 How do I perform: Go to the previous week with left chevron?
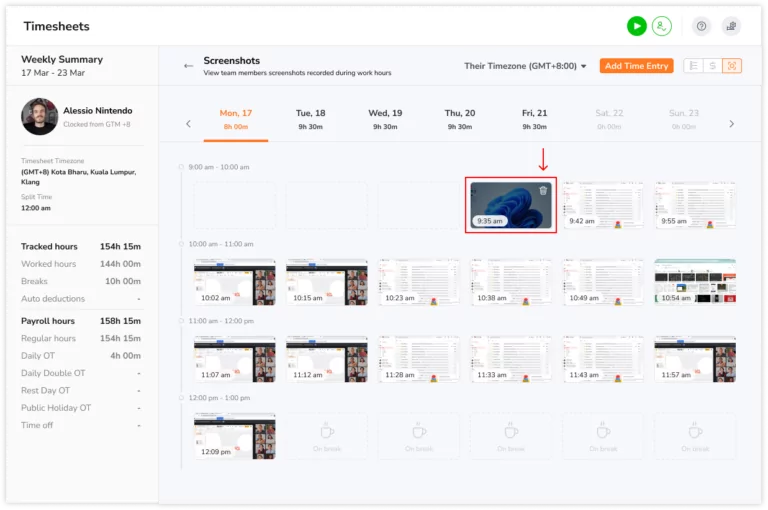pos(188,124)
